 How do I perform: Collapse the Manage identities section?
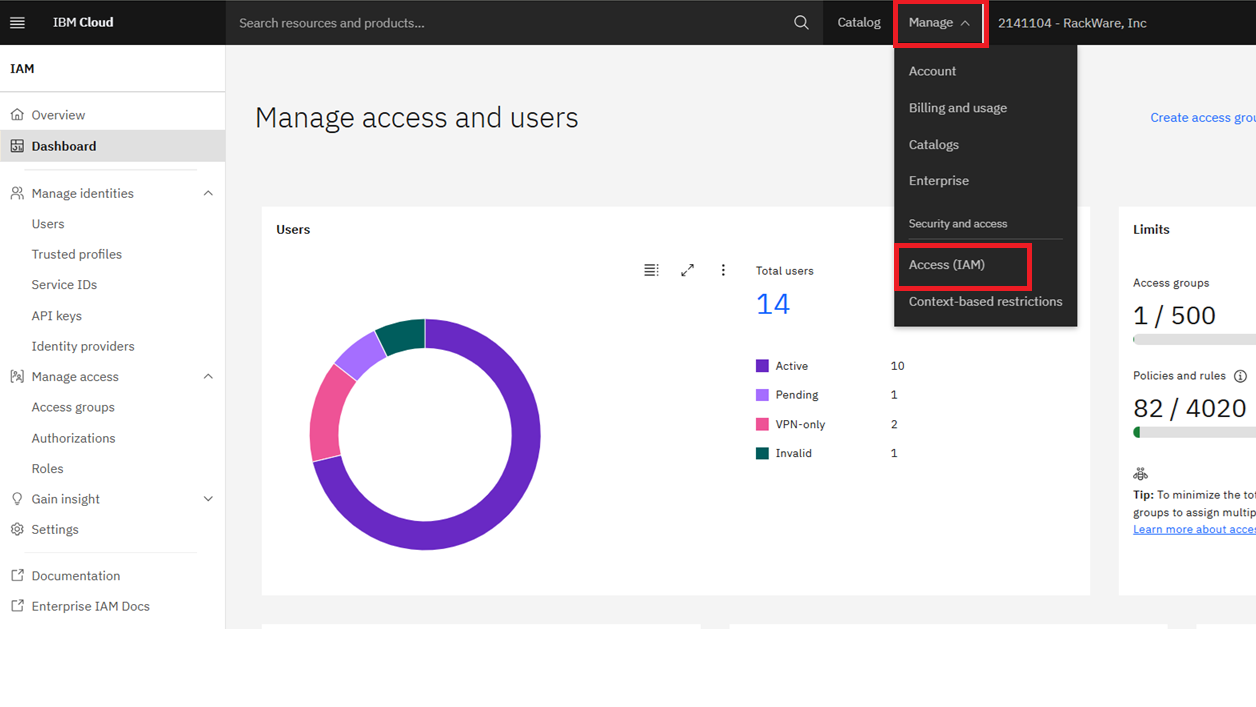(208, 193)
